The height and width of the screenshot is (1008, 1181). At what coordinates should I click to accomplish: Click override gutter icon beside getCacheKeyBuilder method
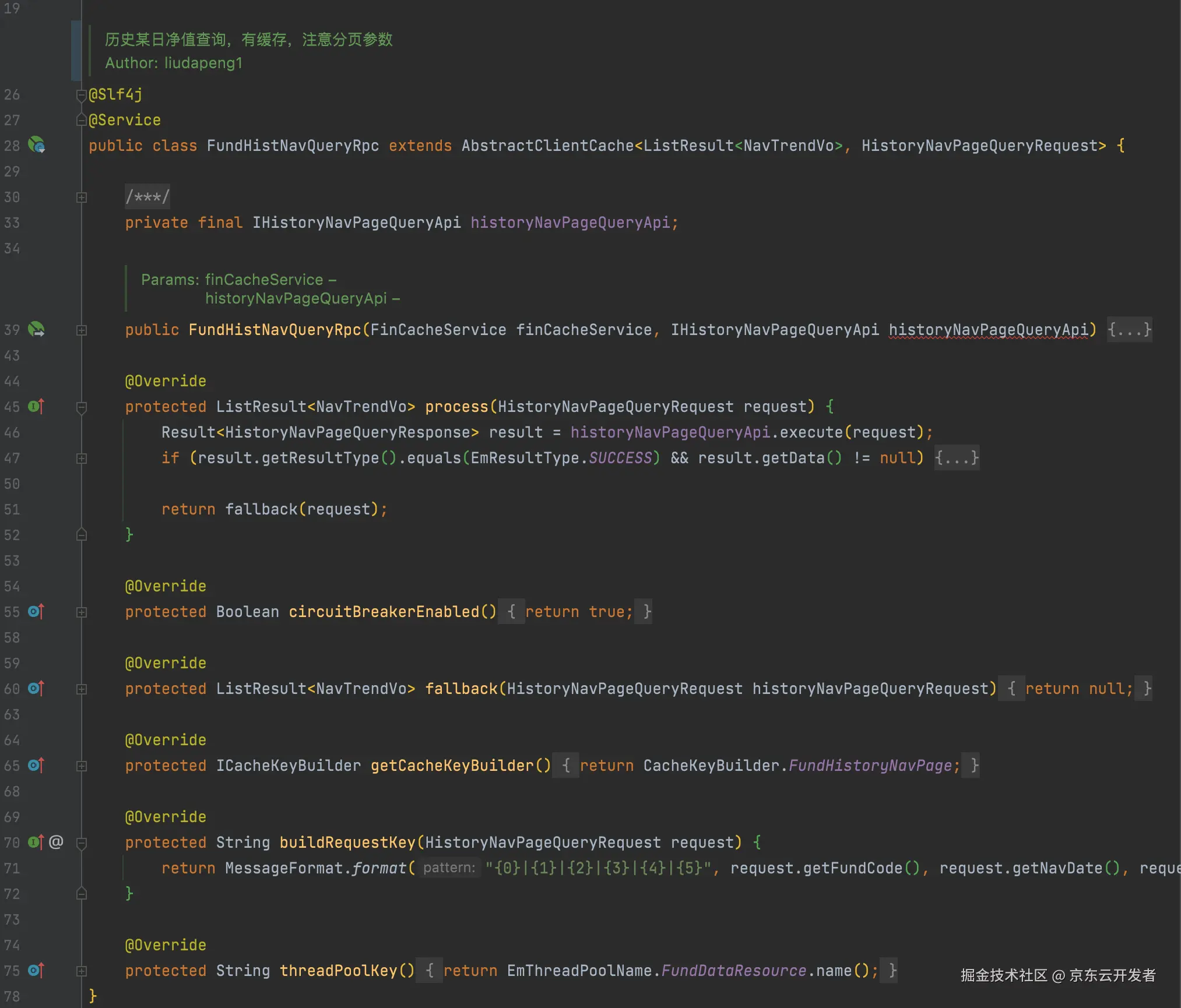(x=36, y=765)
